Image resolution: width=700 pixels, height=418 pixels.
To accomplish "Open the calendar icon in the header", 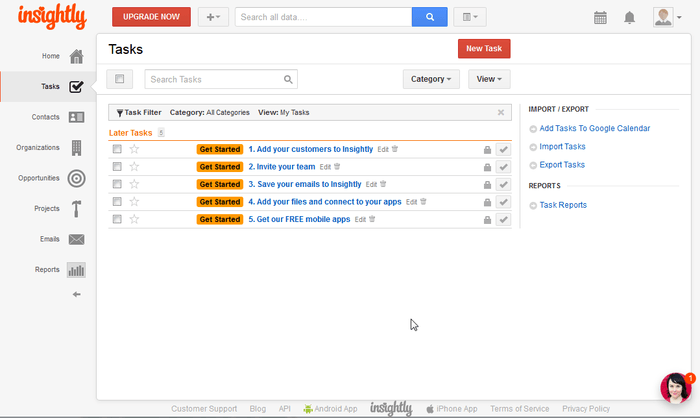I will pos(600,17).
